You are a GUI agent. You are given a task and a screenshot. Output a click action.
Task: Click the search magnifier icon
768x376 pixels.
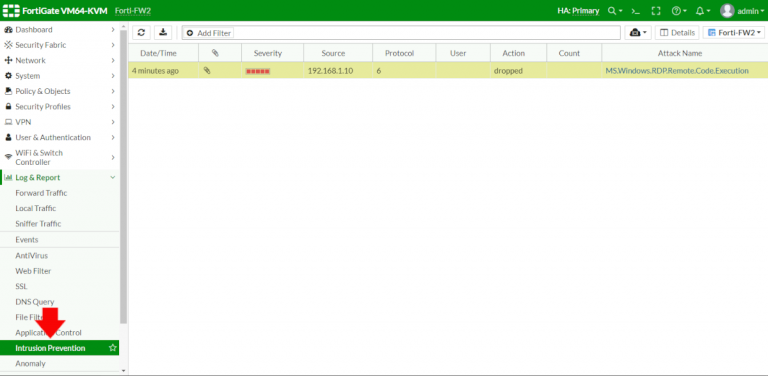tap(615, 11)
